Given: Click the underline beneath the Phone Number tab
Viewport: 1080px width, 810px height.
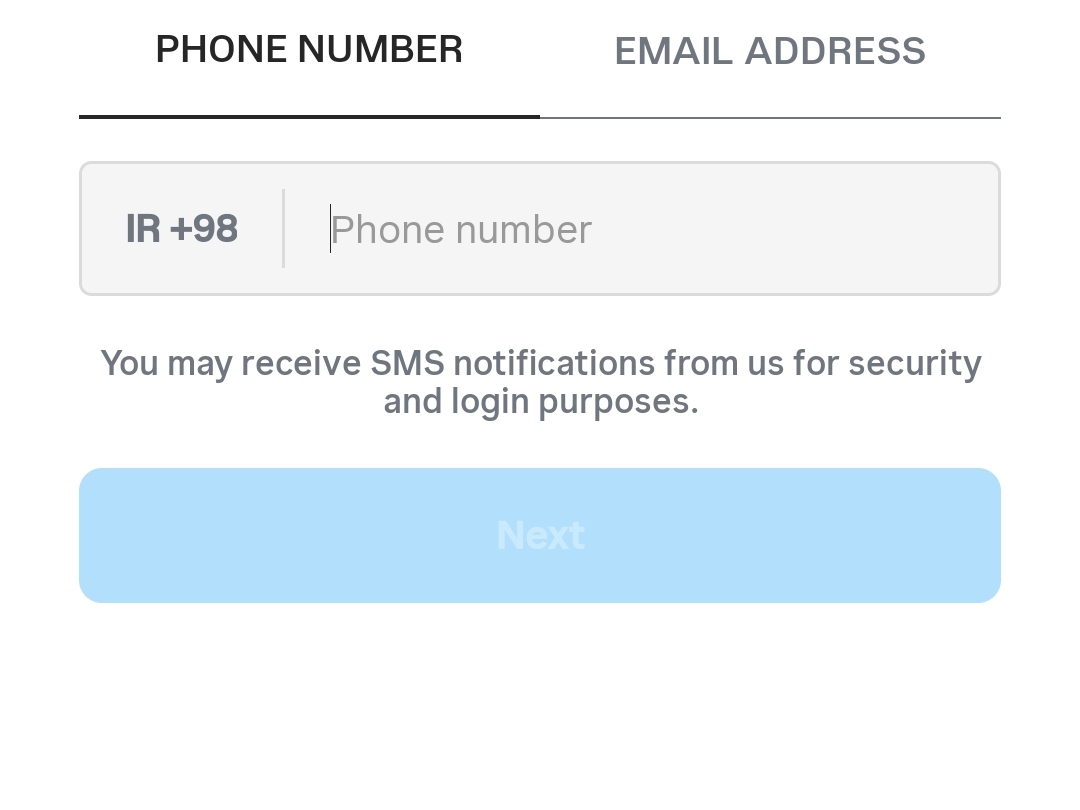Looking at the screenshot, I should (x=309, y=117).
